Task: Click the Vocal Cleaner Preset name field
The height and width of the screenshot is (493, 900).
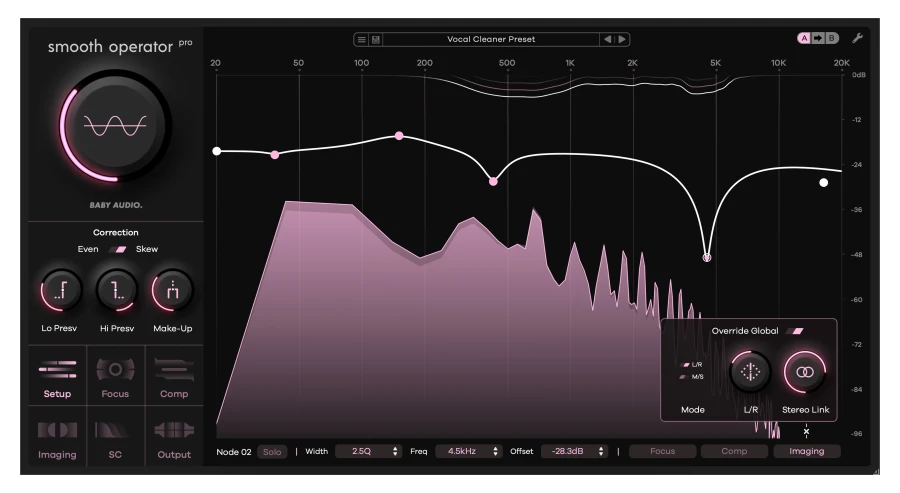Action: tap(491, 40)
